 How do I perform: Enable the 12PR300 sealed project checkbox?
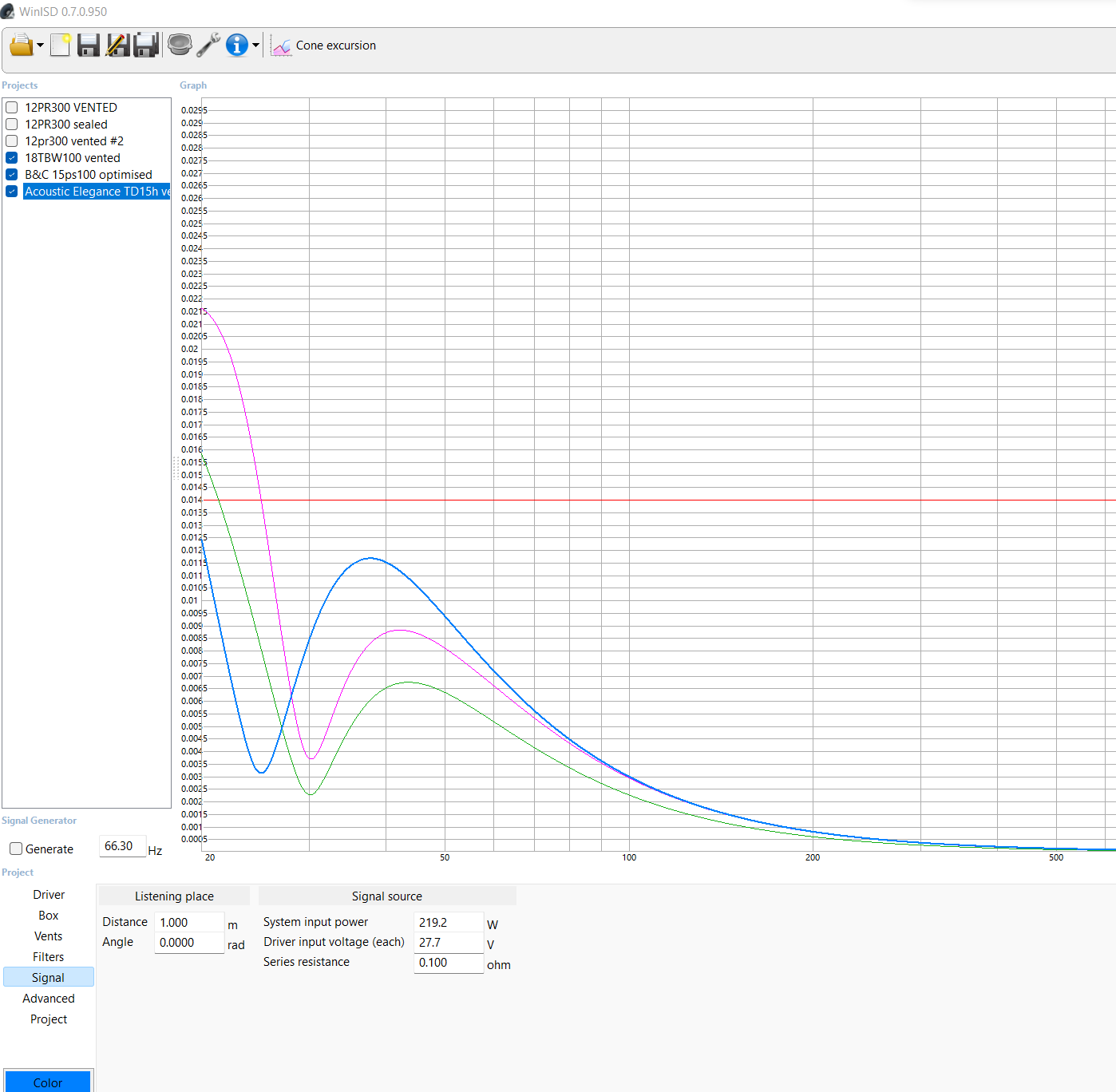12,124
